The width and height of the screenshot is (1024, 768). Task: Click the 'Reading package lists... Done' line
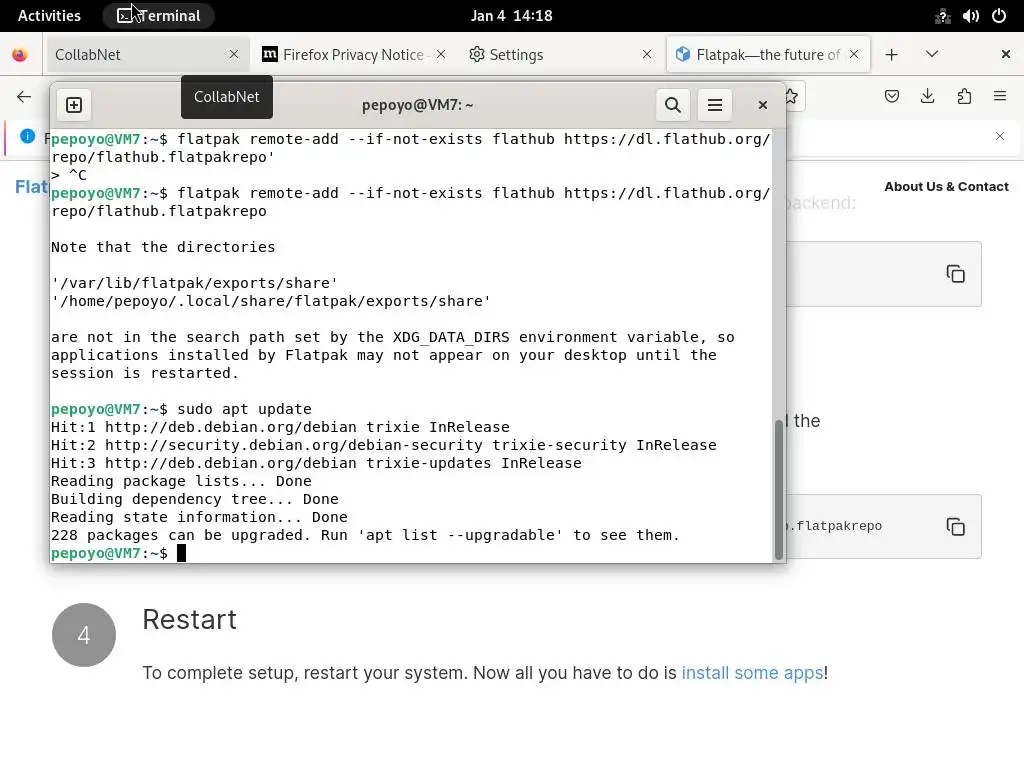[182, 481]
